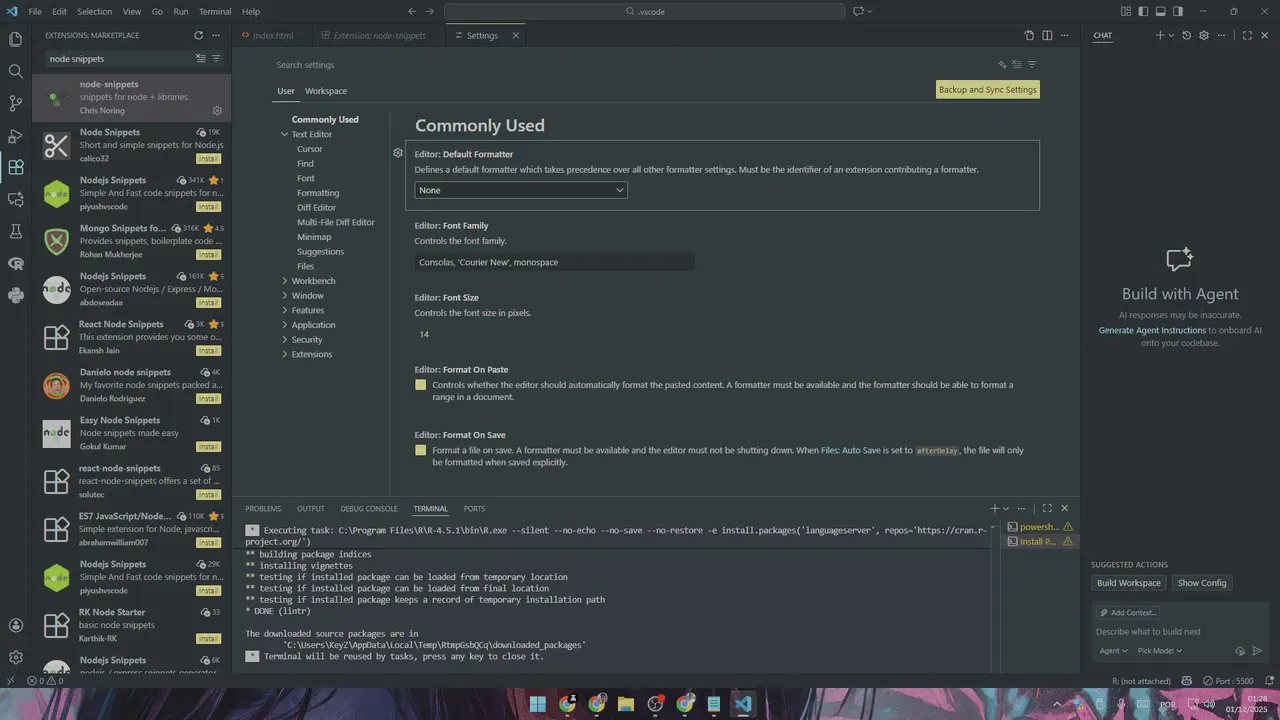Open Windows Start button on taskbar
1280x720 pixels.
(x=538, y=704)
